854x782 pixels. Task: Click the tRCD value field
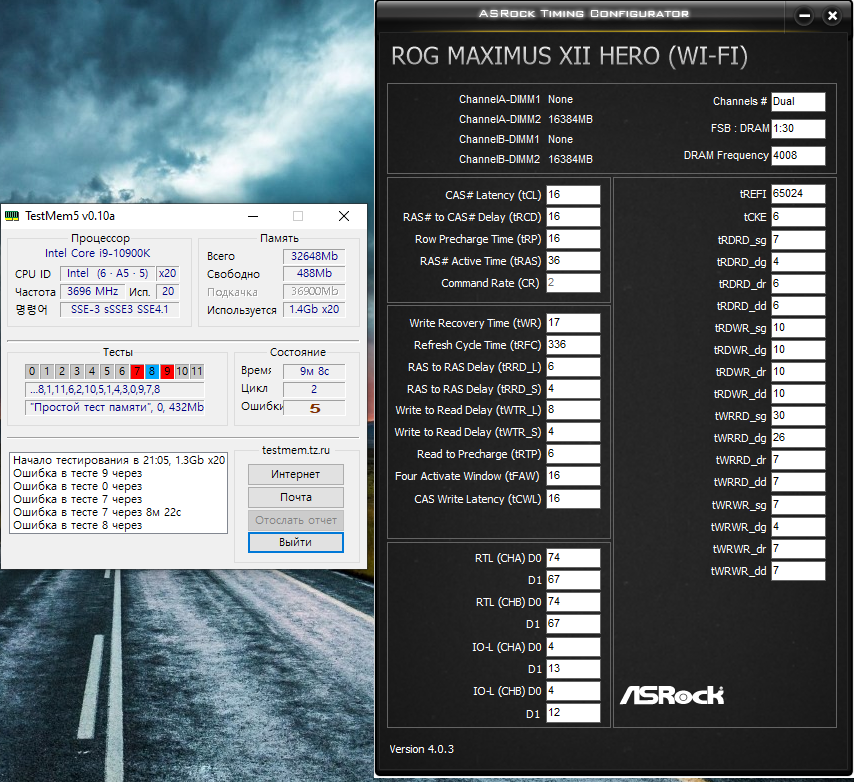click(x=573, y=217)
